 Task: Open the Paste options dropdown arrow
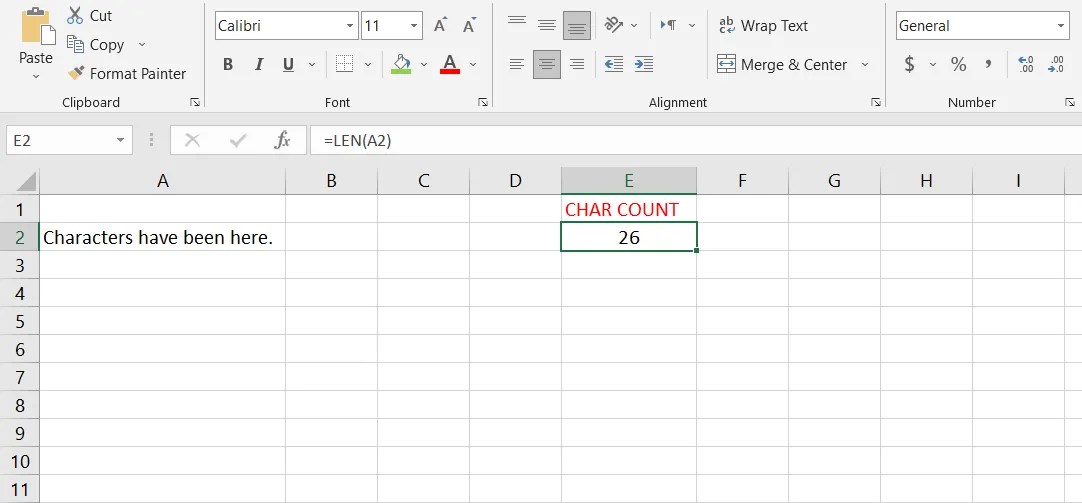click(x=36, y=75)
